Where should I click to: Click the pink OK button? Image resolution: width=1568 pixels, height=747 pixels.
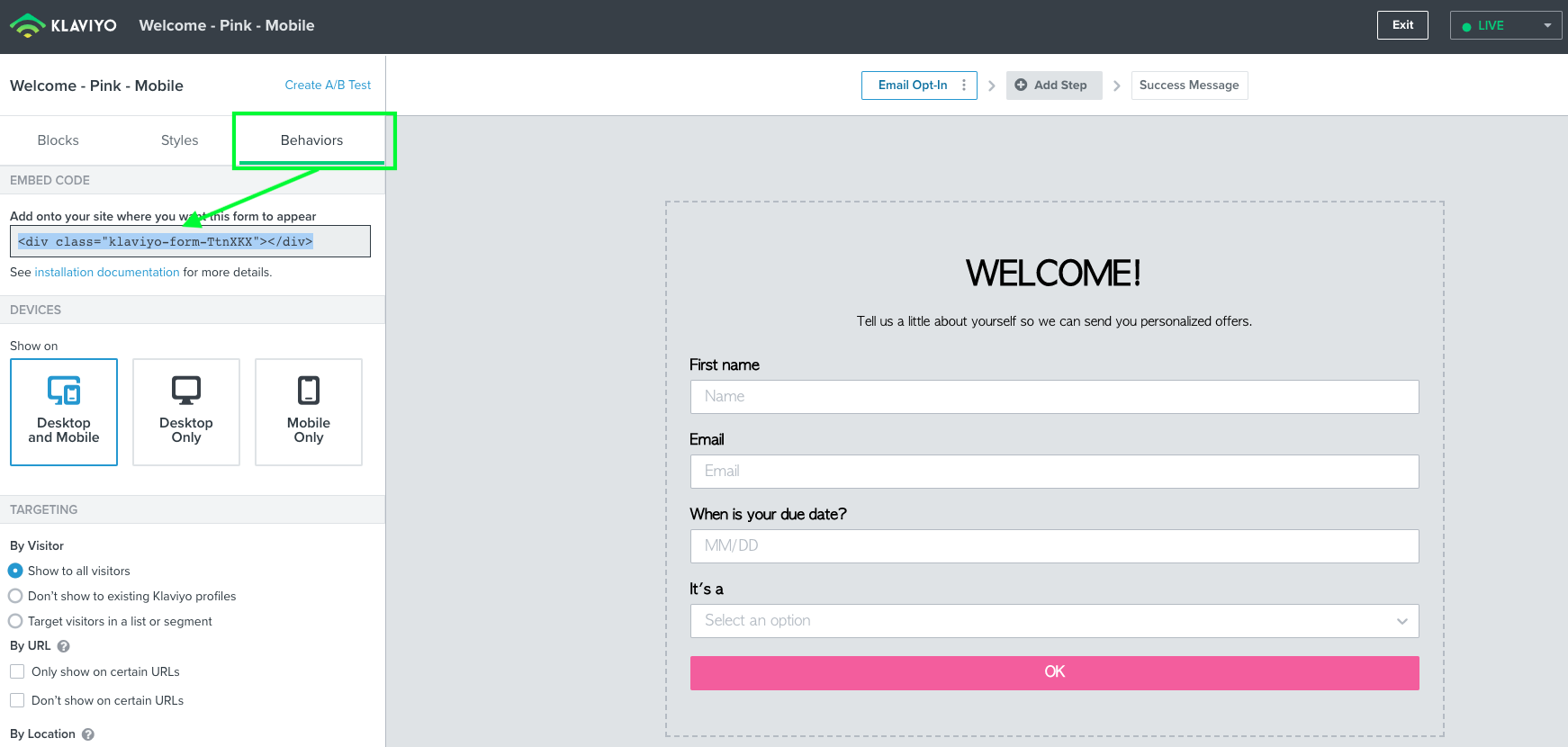tap(1054, 672)
